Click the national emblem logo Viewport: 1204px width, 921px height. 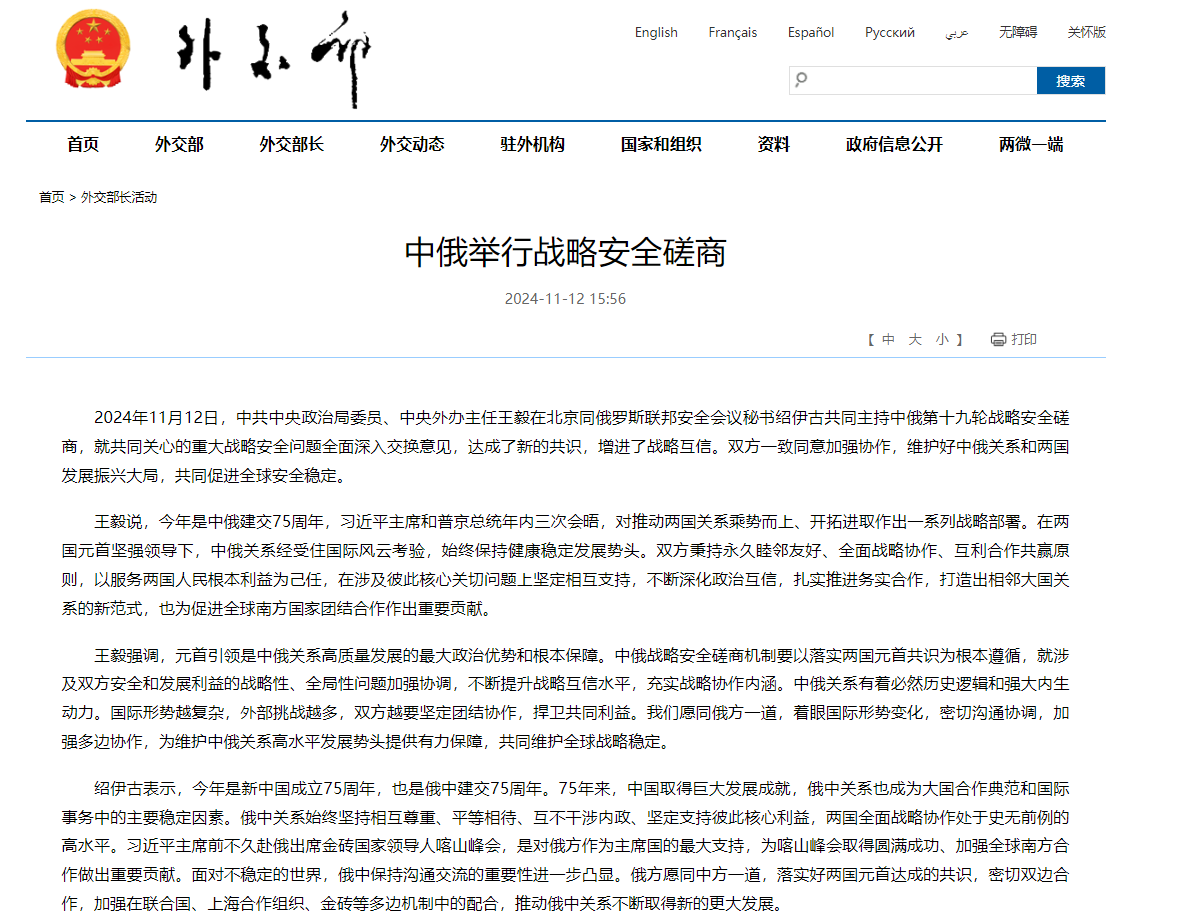click(93, 52)
